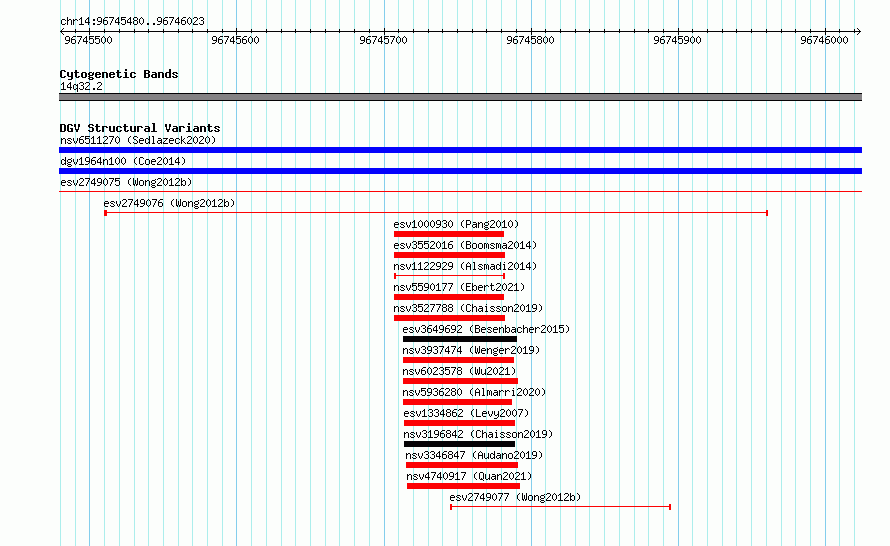Click the thin red span under esv2749077
The image size is (890, 546).
click(561, 507)
